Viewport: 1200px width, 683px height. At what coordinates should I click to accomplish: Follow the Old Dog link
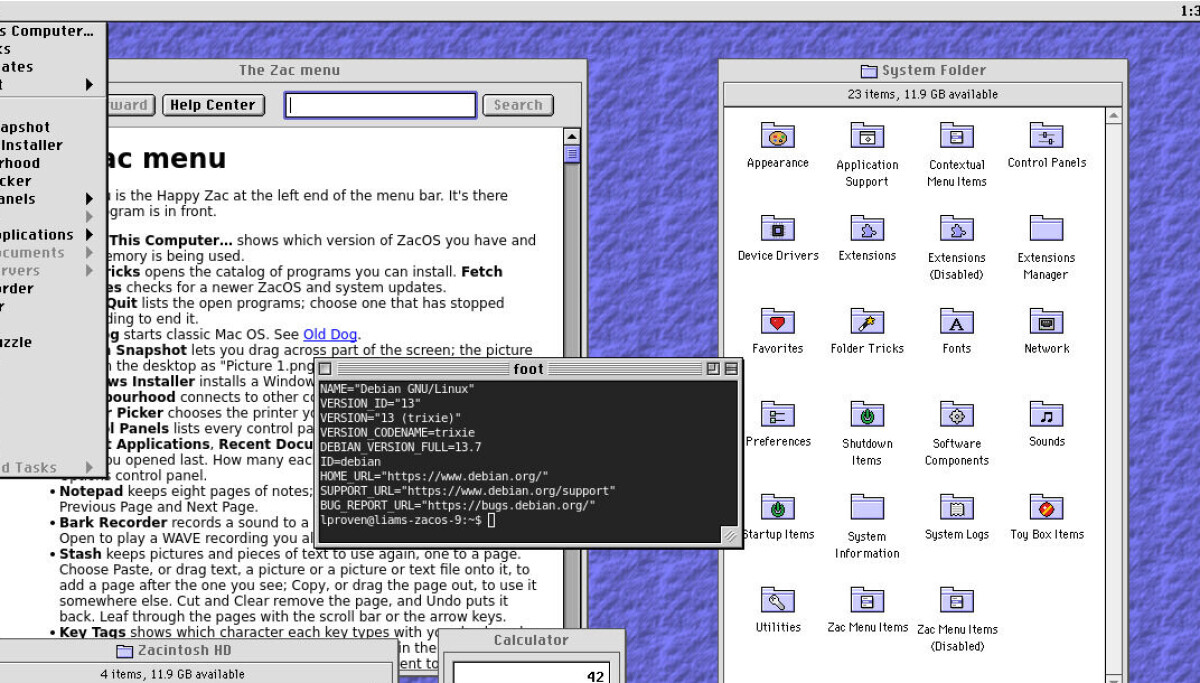330,334
